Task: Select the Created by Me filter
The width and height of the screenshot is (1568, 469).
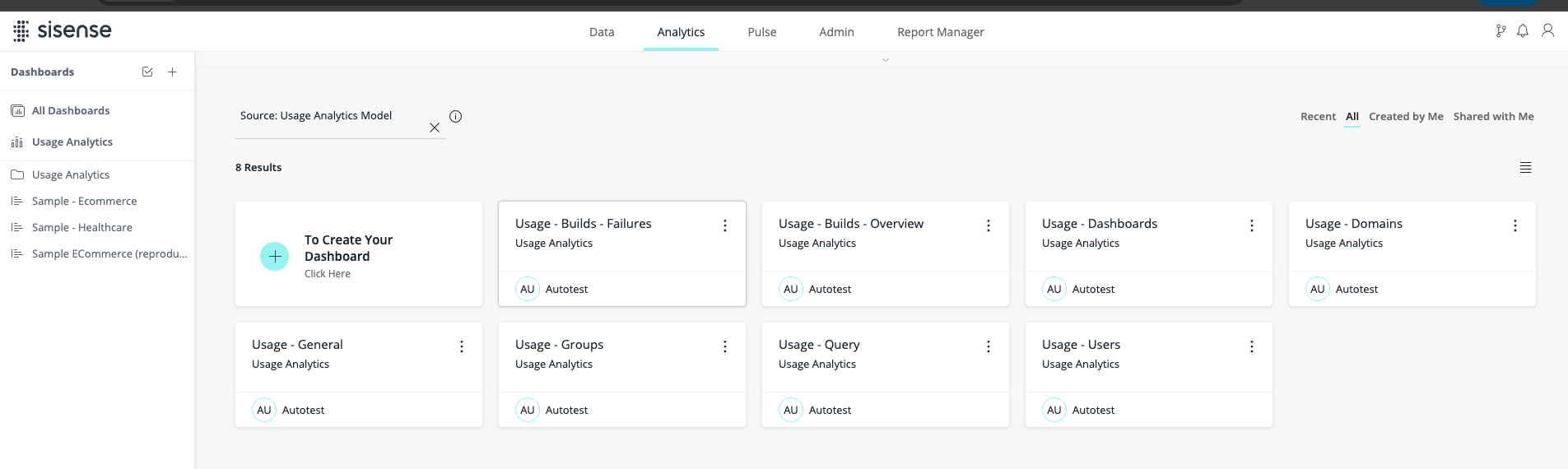Action: [x=1405, y=117]
